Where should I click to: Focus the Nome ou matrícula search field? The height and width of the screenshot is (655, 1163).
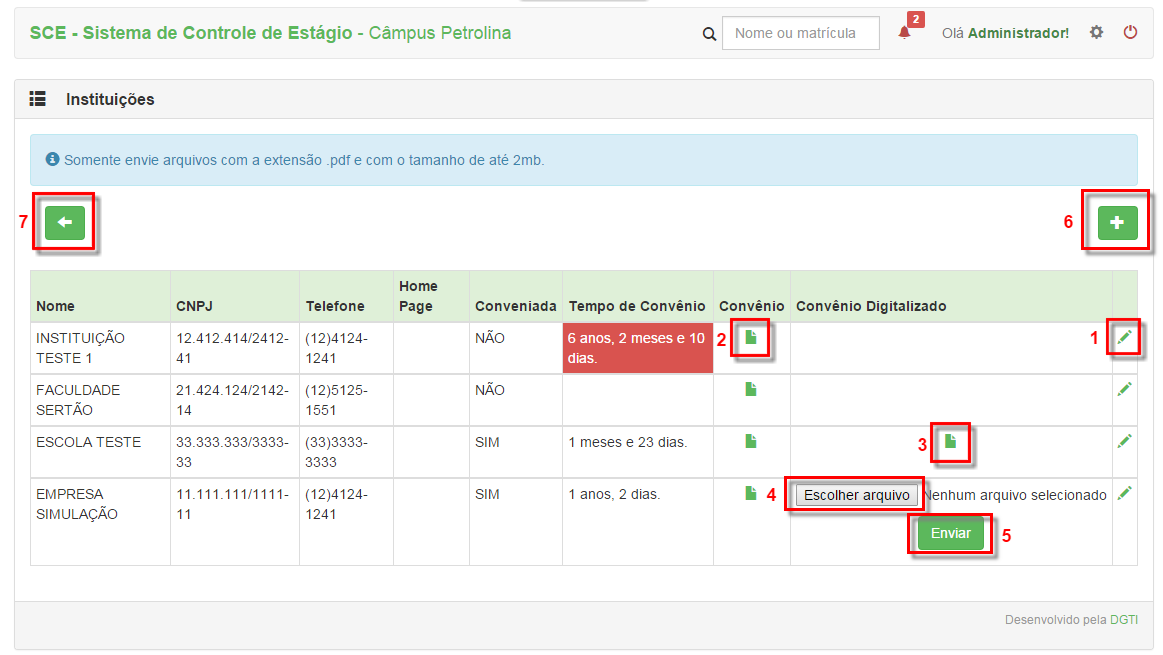[x=800, y=33]
